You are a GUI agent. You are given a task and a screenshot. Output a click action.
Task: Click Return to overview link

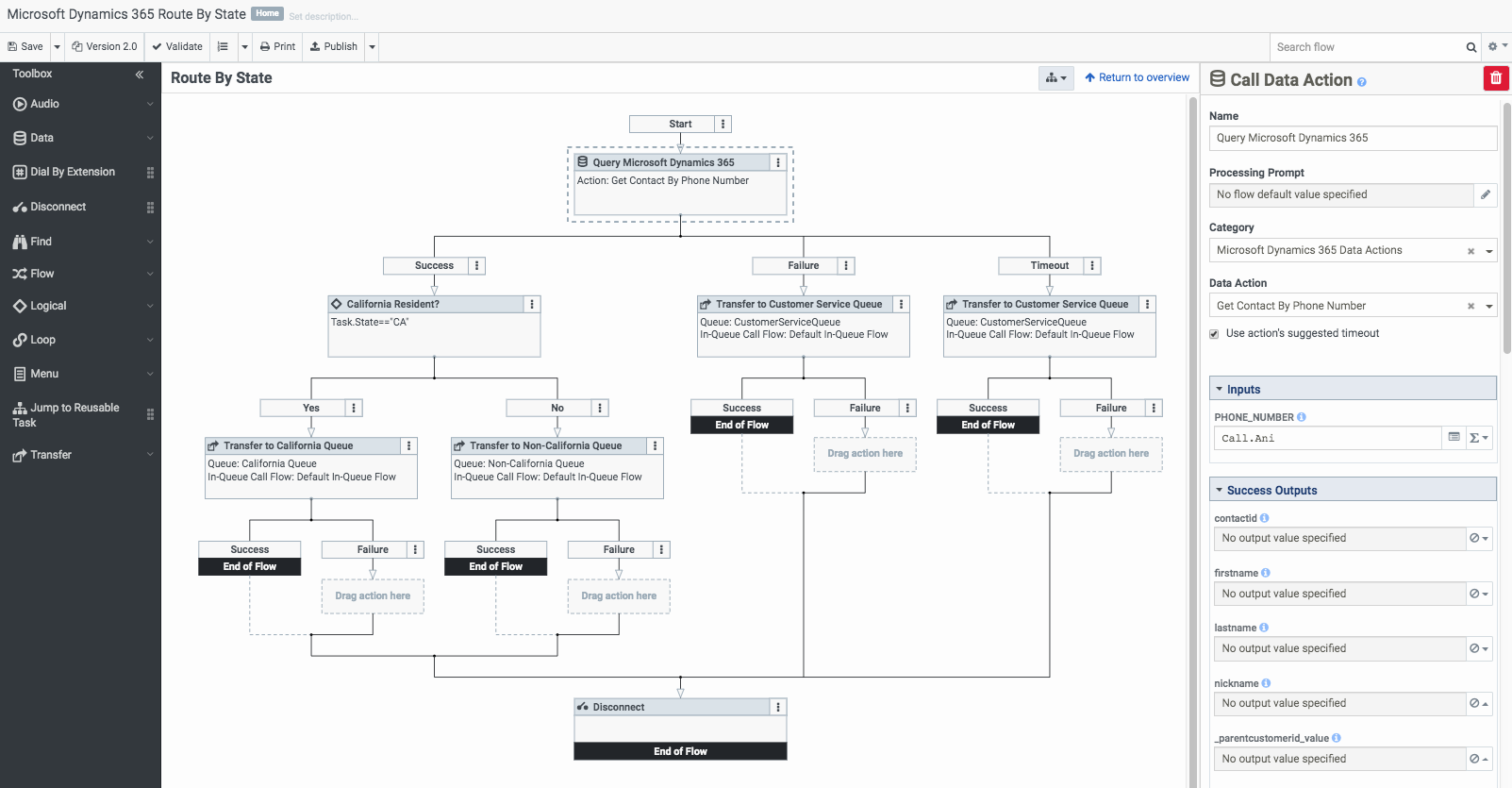(x=1138, y=77)
